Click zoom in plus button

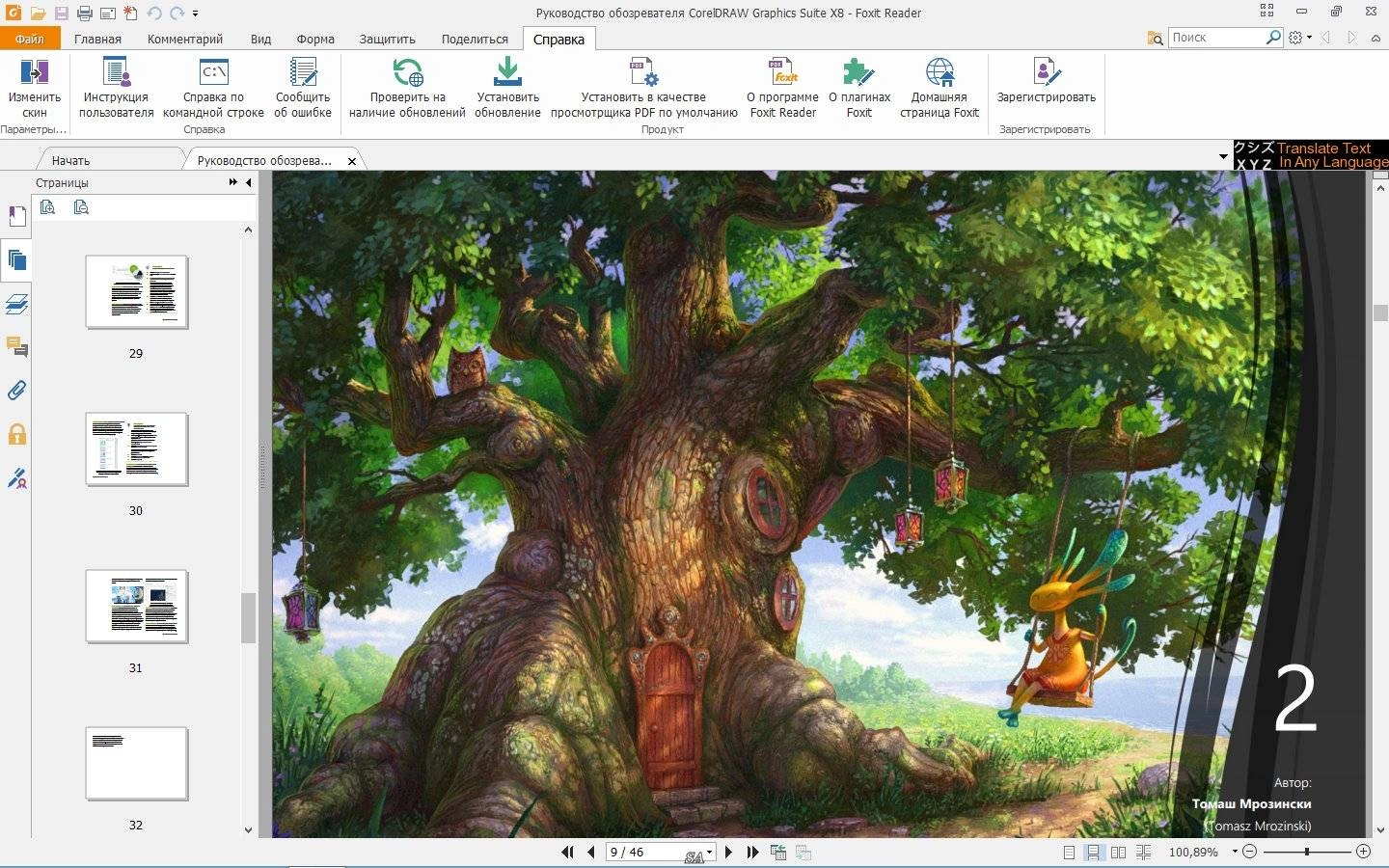click(x=1363, y=852)
